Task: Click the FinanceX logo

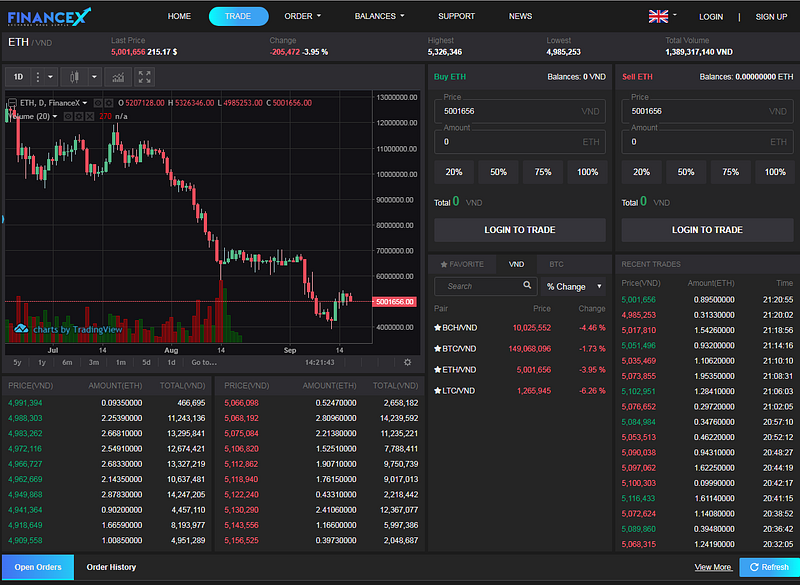Action: click(49, 17)
